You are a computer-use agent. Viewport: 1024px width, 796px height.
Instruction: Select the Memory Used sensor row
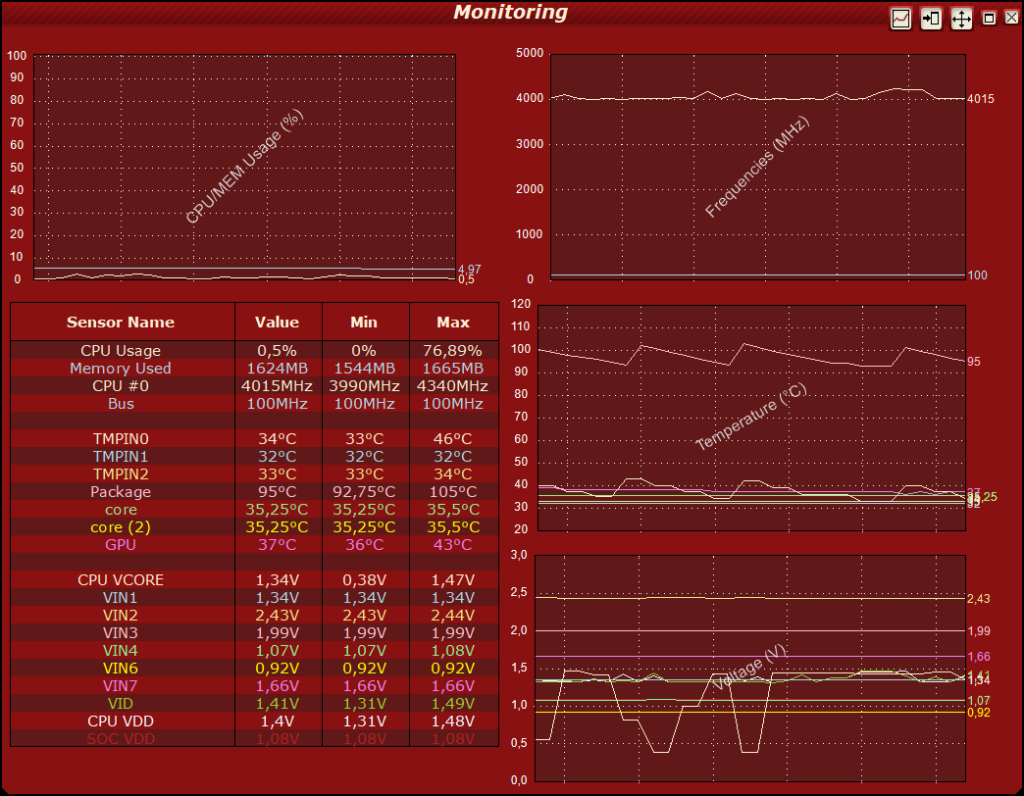coord(255,368)
